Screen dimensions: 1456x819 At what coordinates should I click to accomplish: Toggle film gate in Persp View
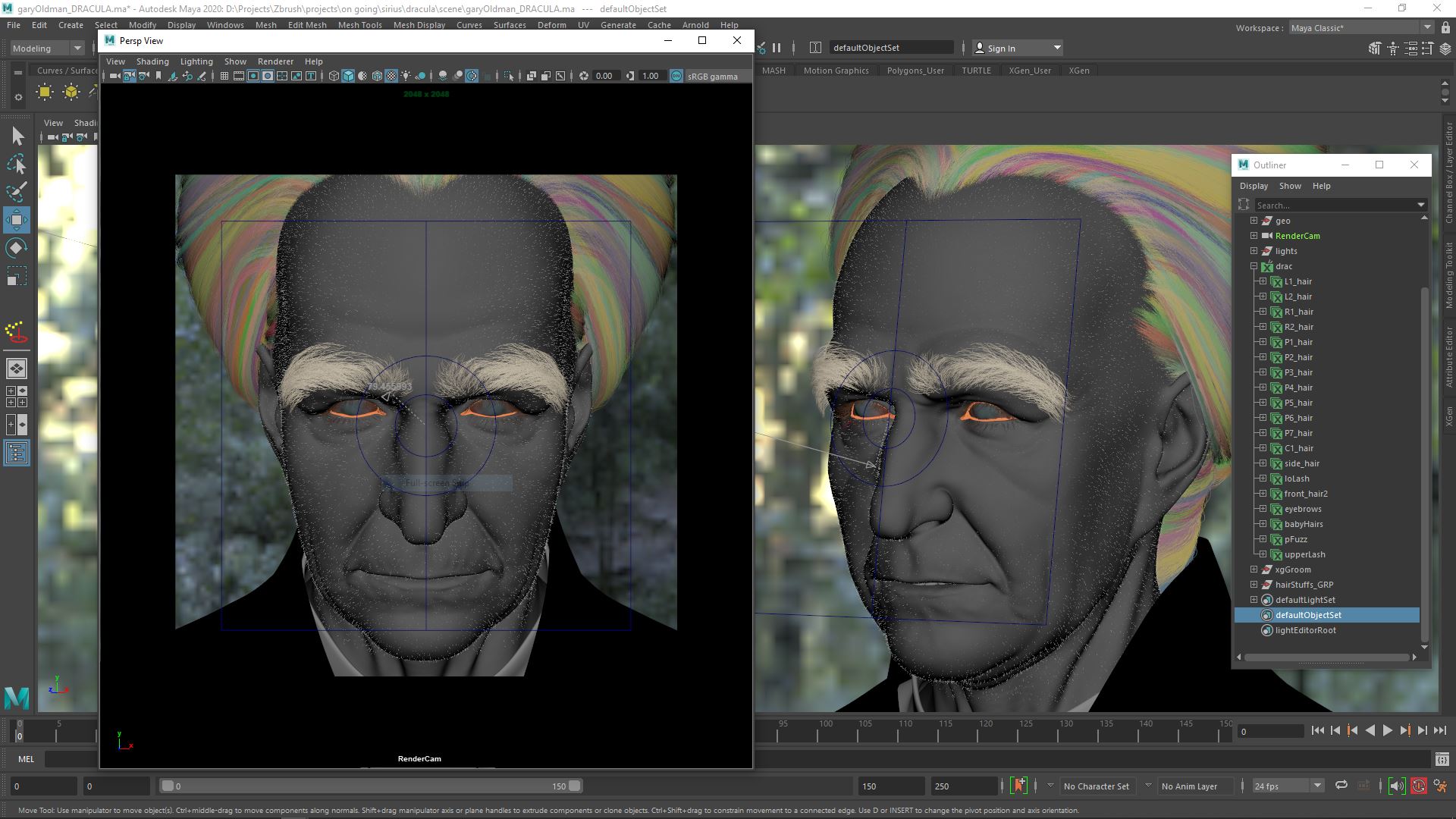pos(239,76)
